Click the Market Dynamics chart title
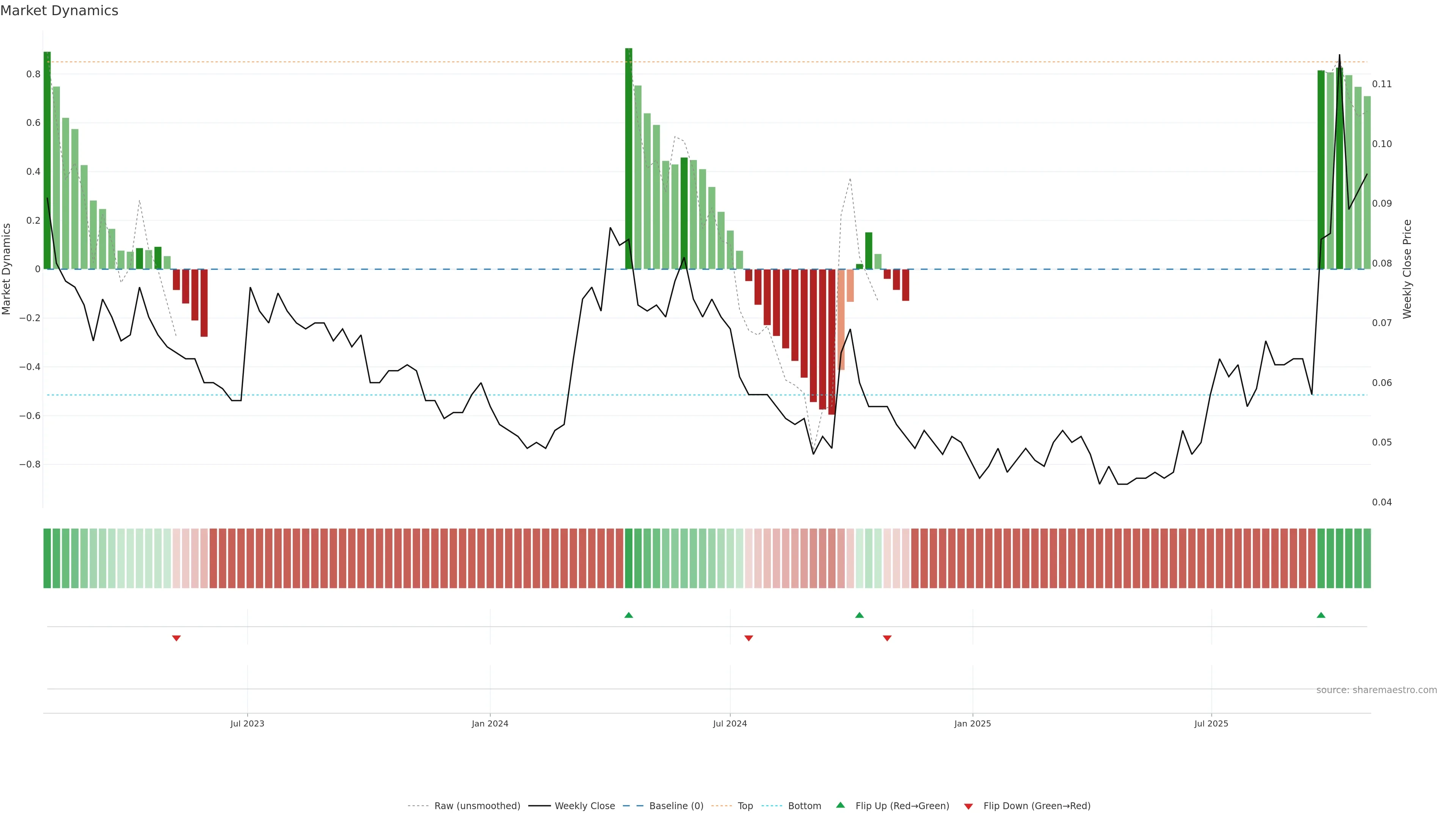Screen dimensions: 1456x819 [x=60, y=11]
